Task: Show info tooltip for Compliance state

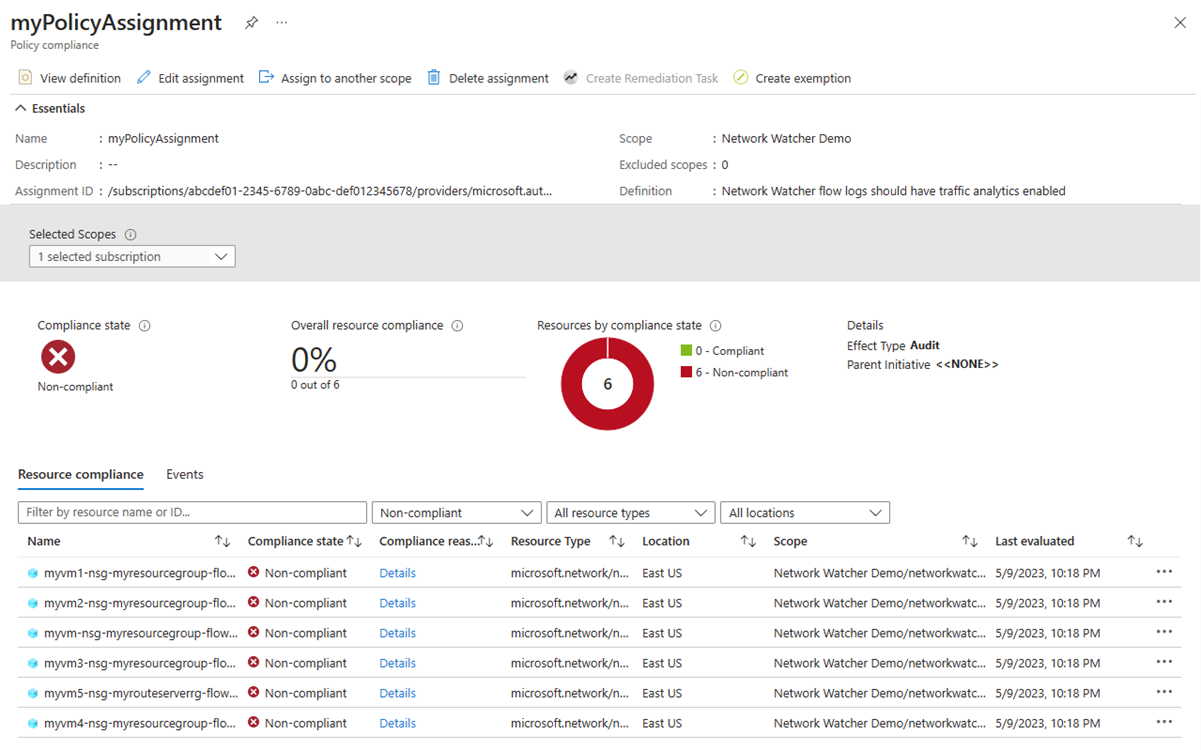Action: point(145,326)
